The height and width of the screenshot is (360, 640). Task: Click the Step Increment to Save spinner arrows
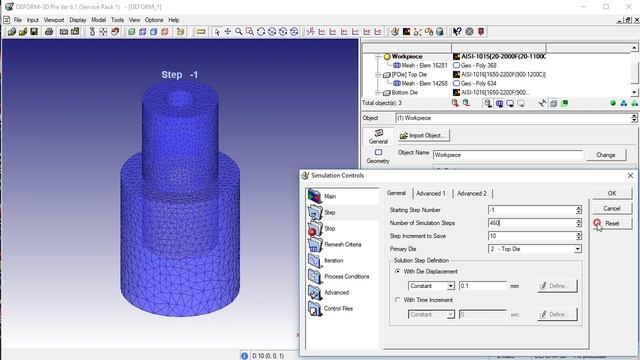(x=578, y=236)
